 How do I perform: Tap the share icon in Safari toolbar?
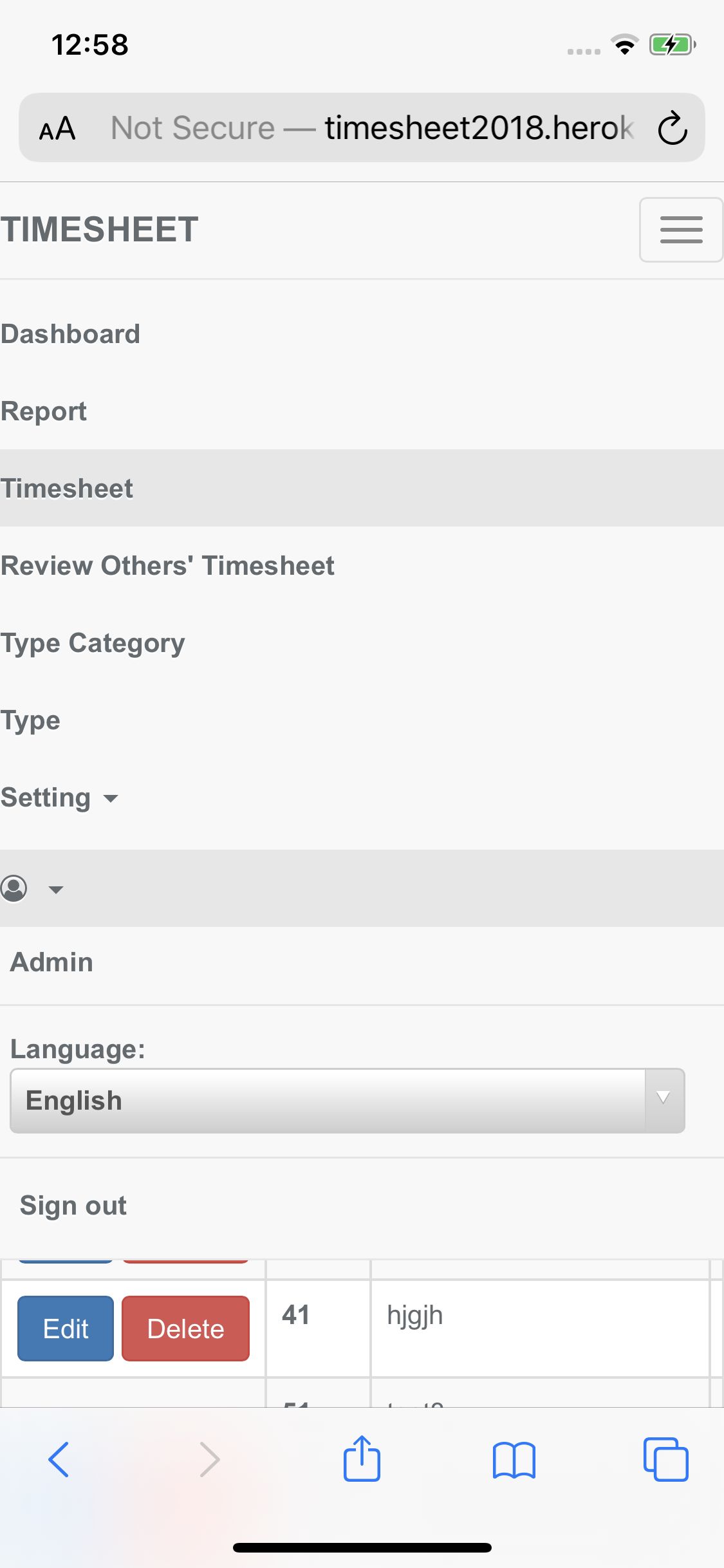362,1459
